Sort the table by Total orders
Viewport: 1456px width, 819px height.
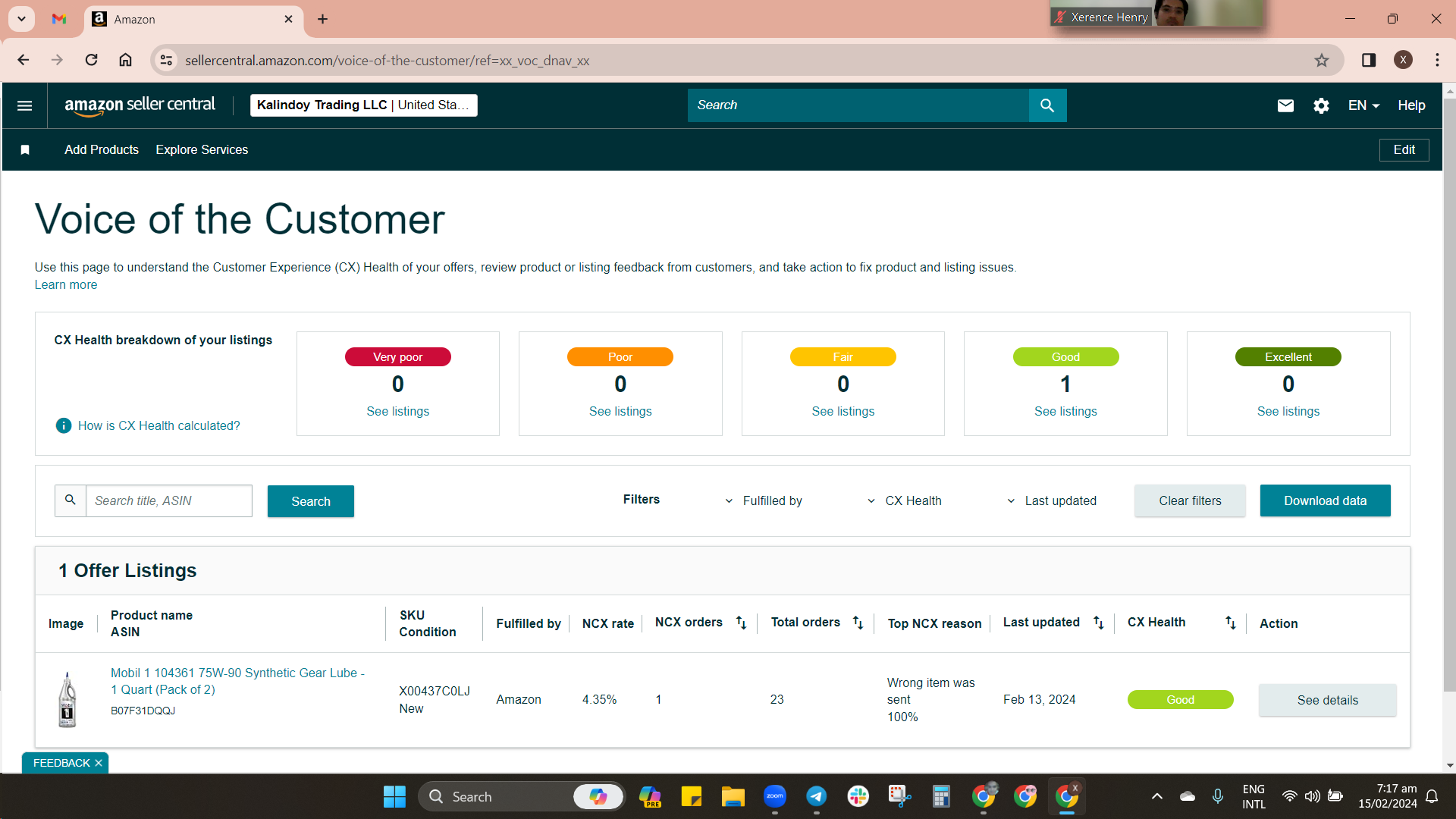pos(858,623)
